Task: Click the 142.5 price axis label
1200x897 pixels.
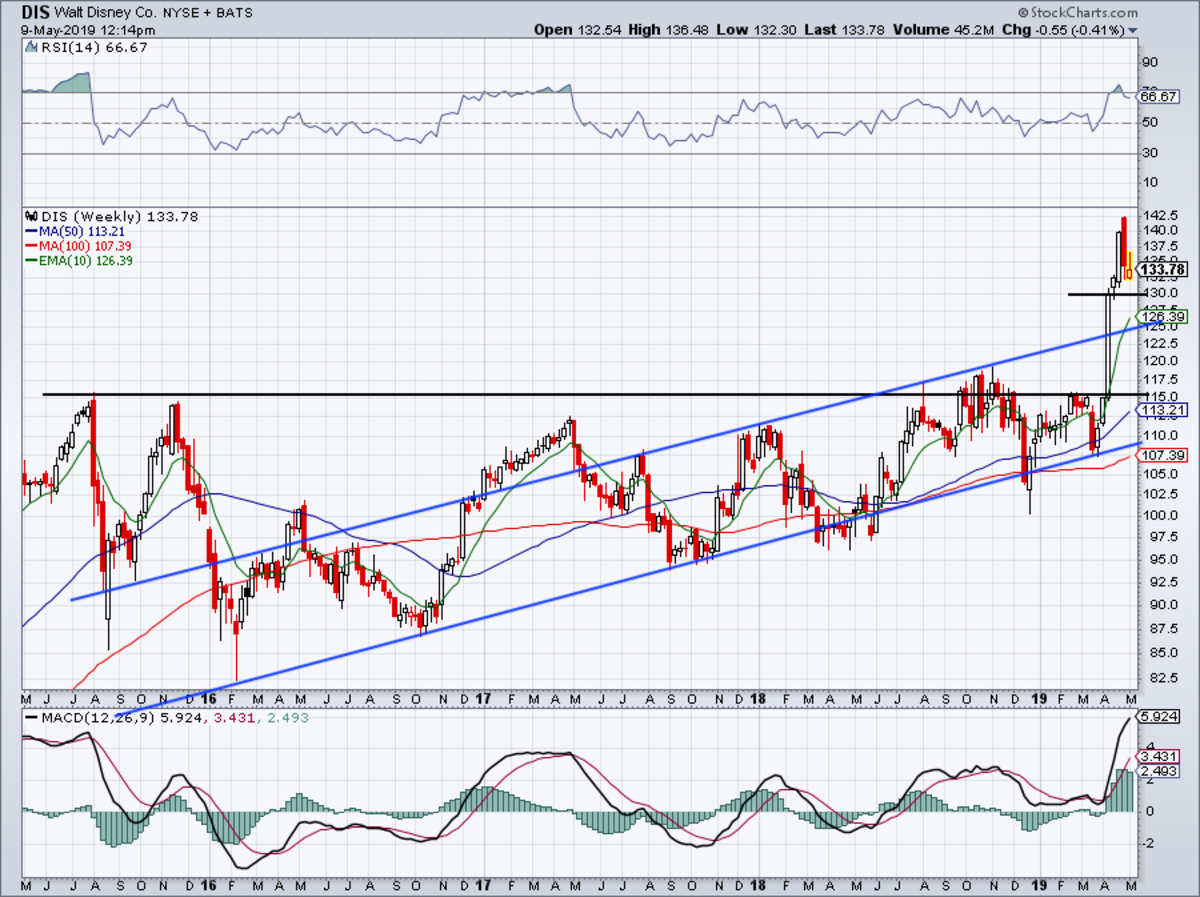Action: tap(1160, 216)
